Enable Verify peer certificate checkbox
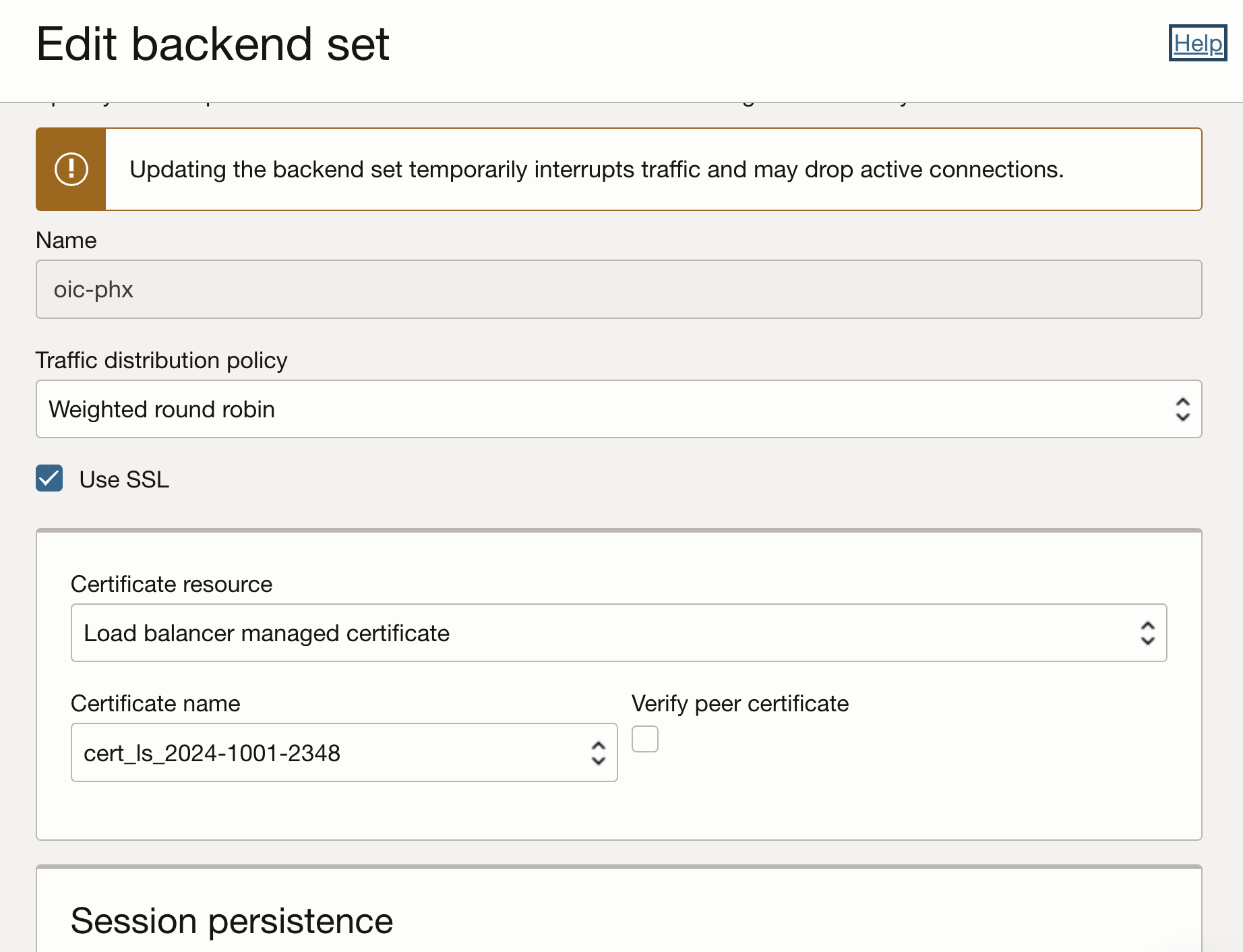Image resolution: width=1243 pixels, height=952 pixels. [644, 739]
